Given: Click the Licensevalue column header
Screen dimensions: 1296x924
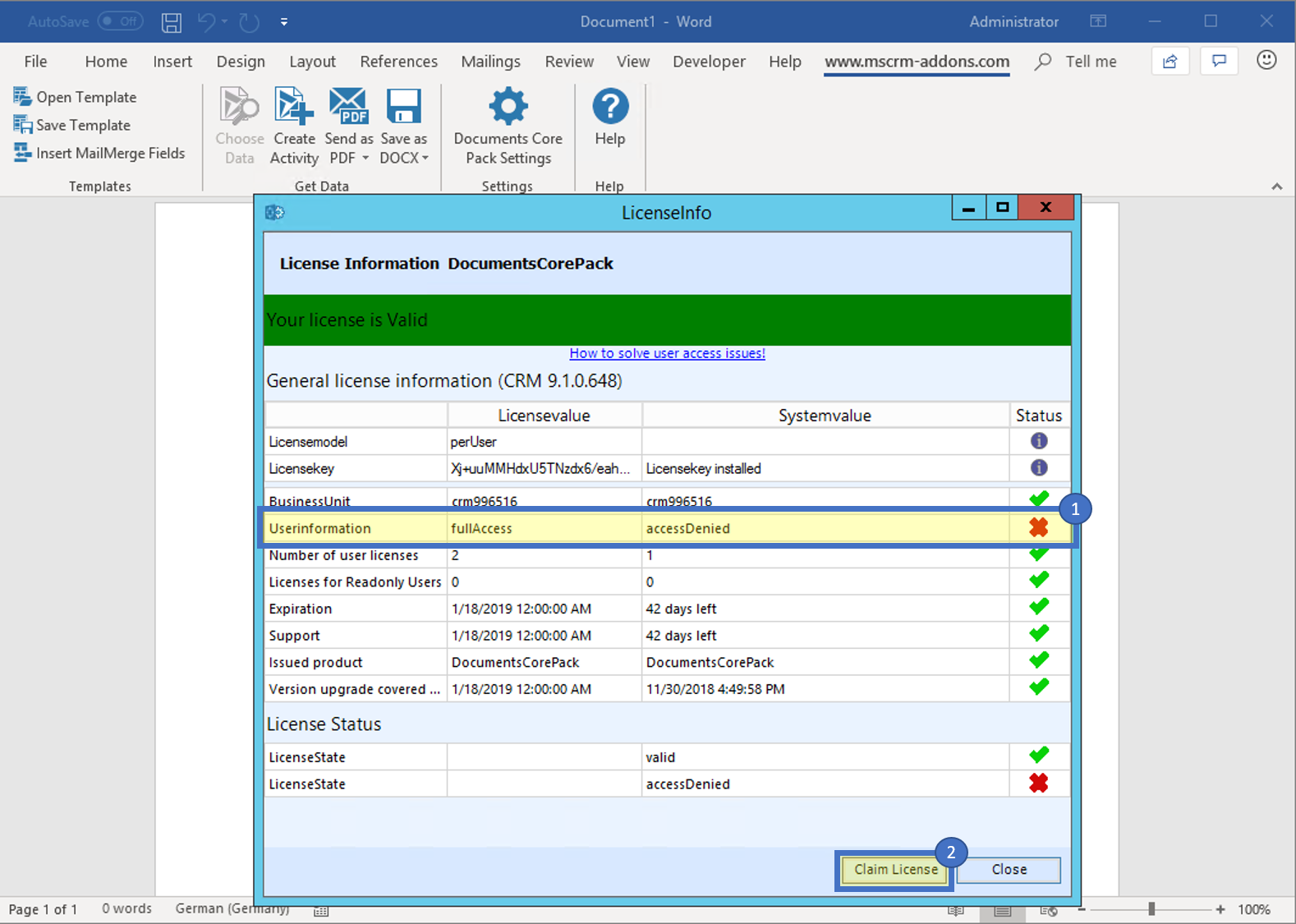Looking at the screenshot, I should pos(544,416).
